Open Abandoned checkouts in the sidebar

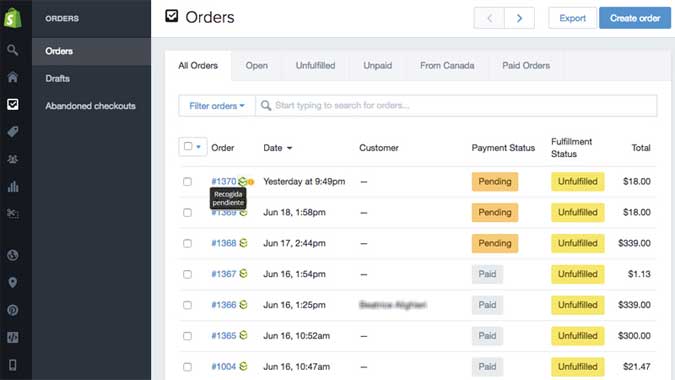[91, 106]
